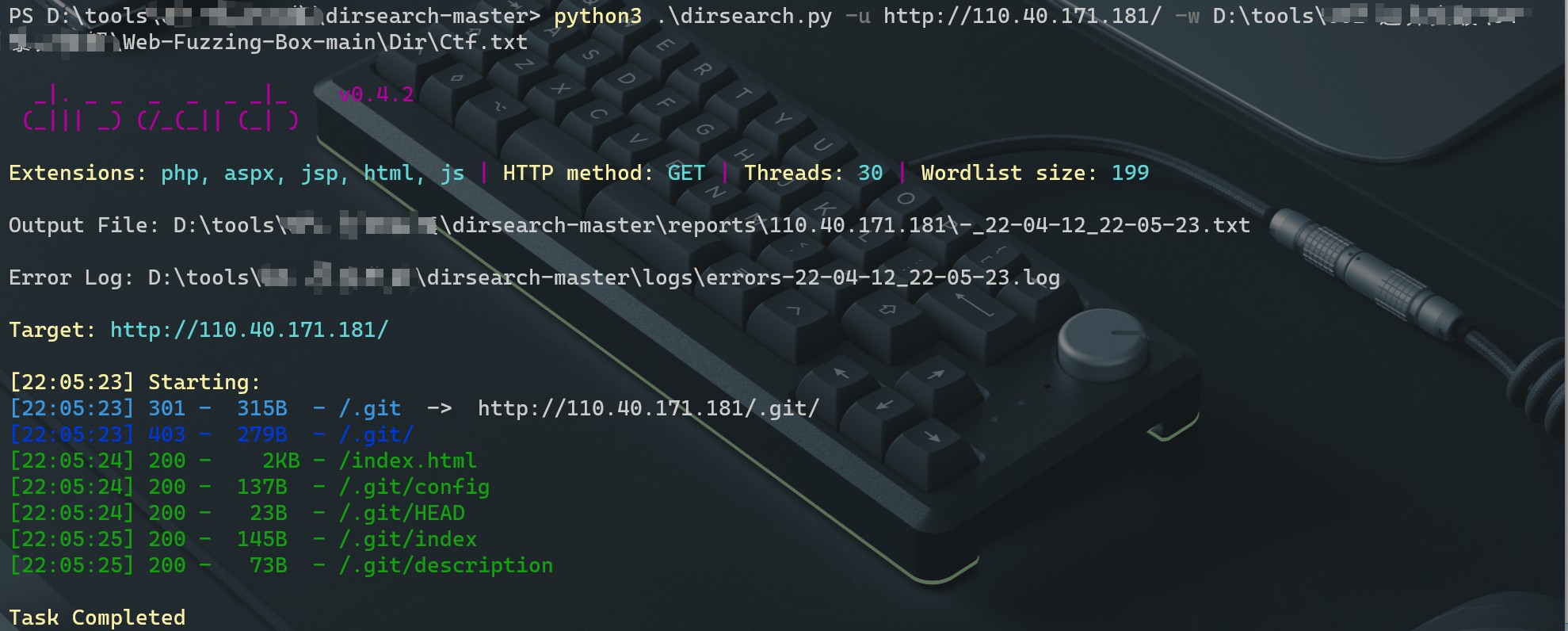Click the Error Log file path
1568x631 pixels.
(x=604, y=277)
